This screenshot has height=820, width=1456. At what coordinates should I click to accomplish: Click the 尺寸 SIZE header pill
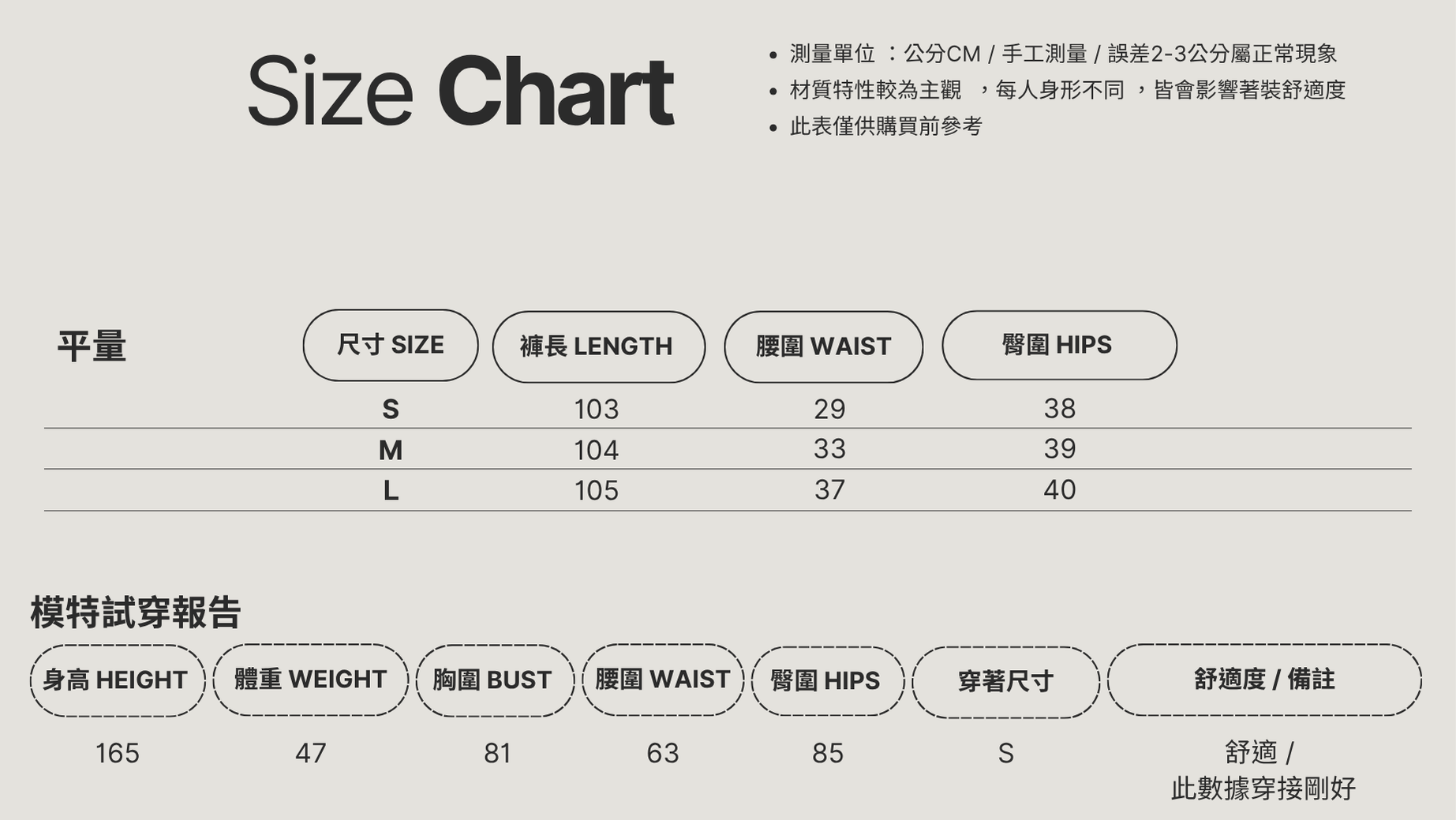click(391, 345)
